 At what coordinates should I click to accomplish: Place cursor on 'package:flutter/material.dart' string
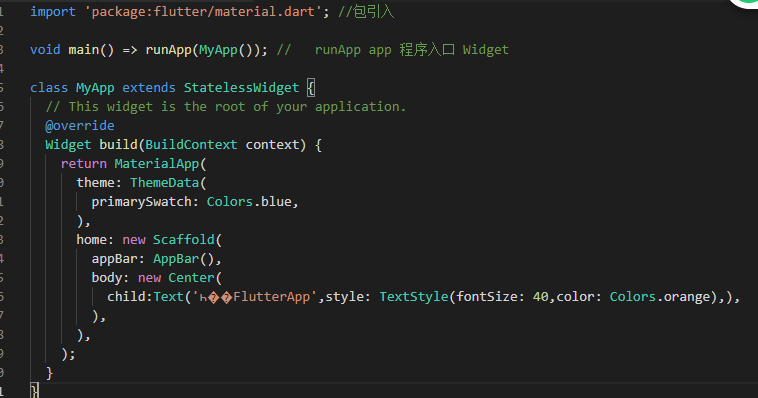click(x=203, y=12)
